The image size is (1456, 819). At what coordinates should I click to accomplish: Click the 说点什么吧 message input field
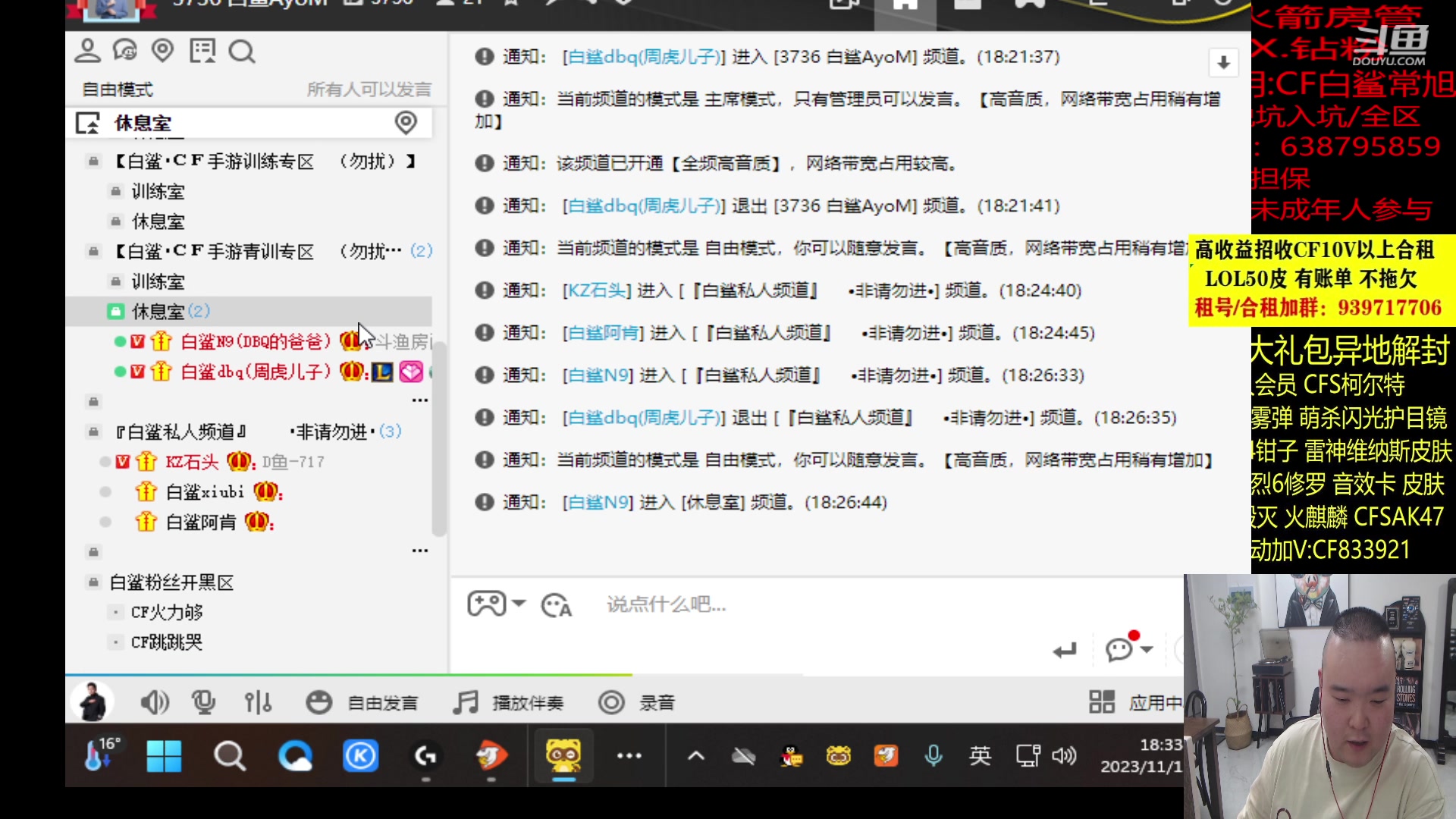click(665, 604)
